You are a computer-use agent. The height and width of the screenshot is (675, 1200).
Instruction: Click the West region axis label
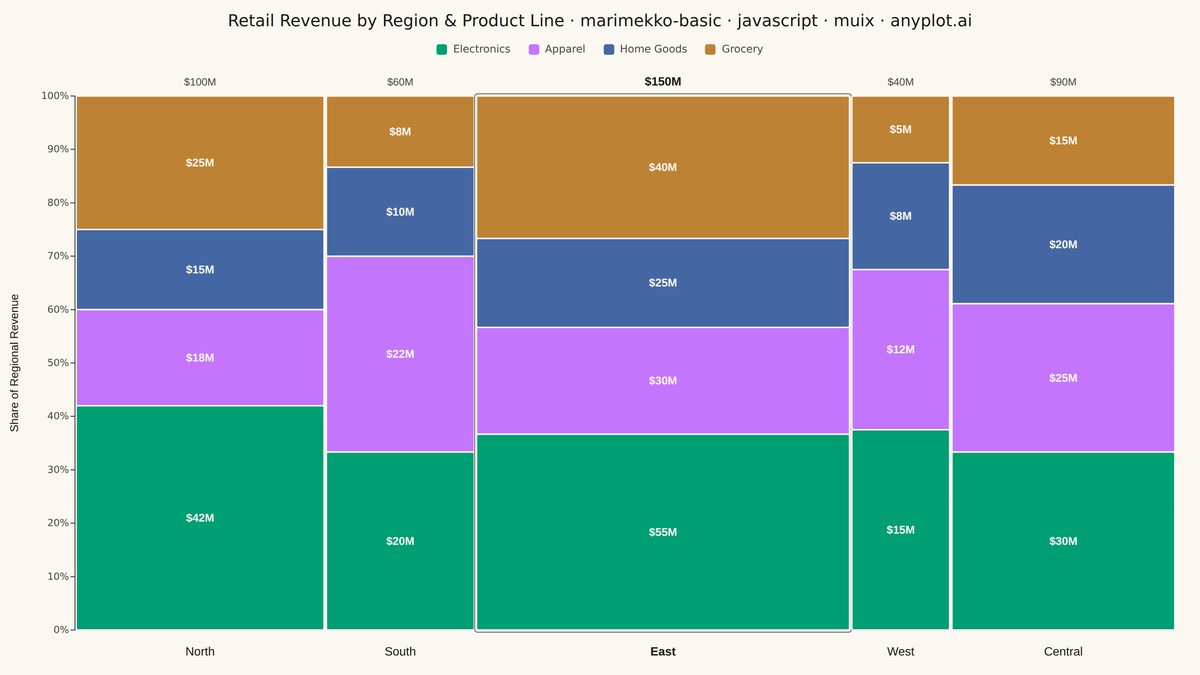(x=901, y=652)
